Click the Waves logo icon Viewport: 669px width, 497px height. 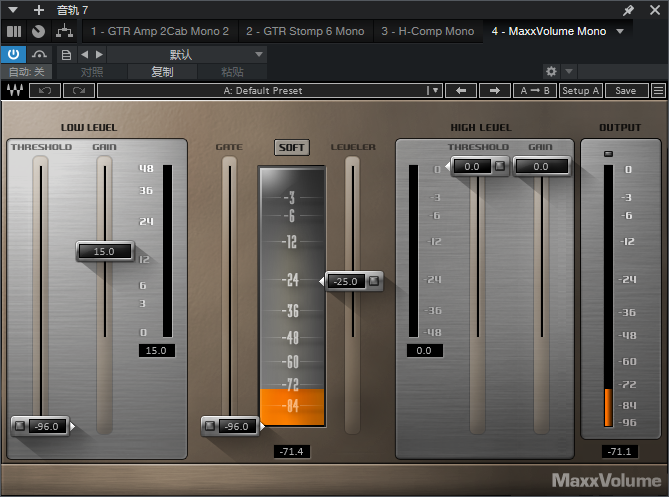[15, 90]
